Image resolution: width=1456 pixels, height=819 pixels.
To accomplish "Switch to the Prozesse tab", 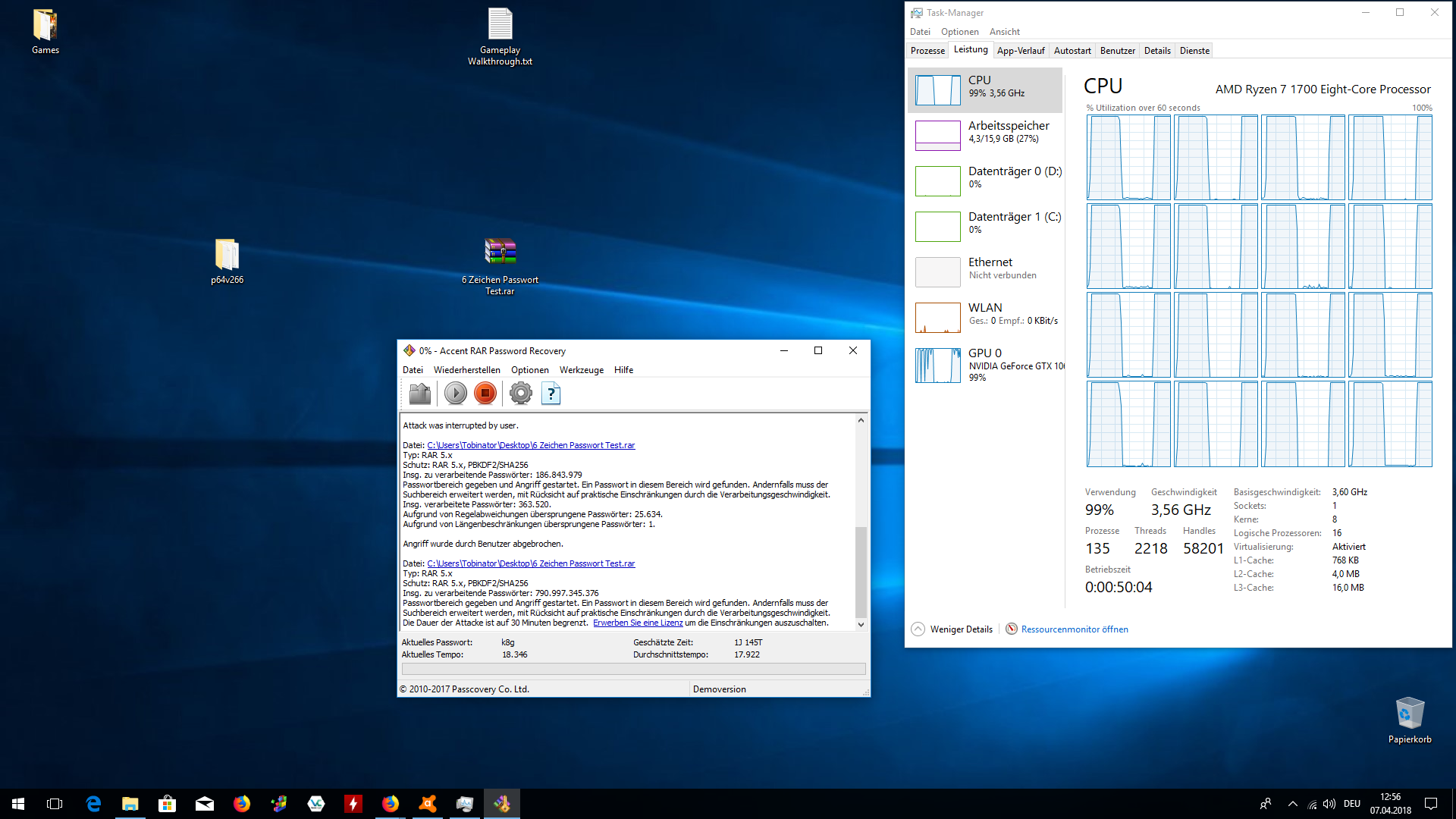I will 927,51.
